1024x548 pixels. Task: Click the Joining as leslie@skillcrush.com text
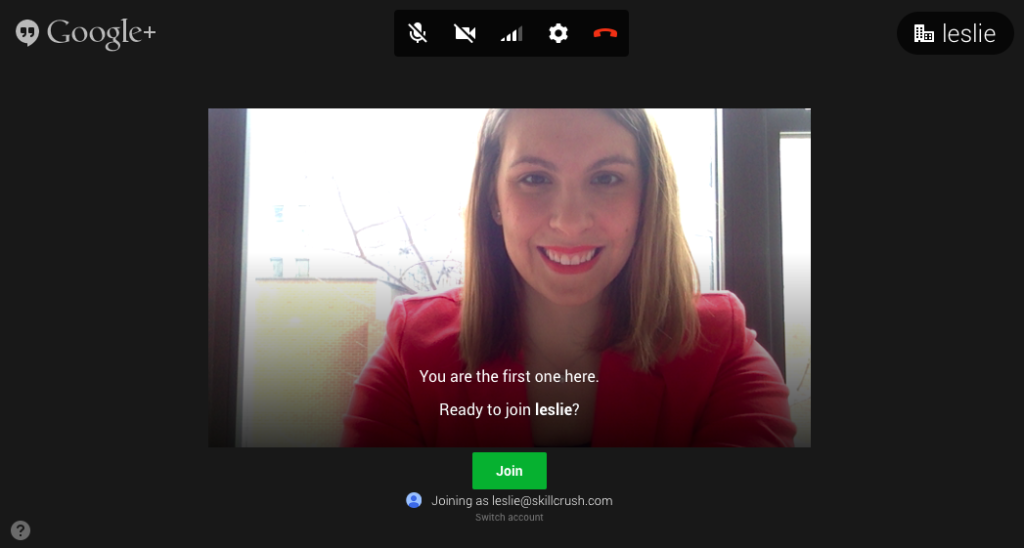click(521, 500)
